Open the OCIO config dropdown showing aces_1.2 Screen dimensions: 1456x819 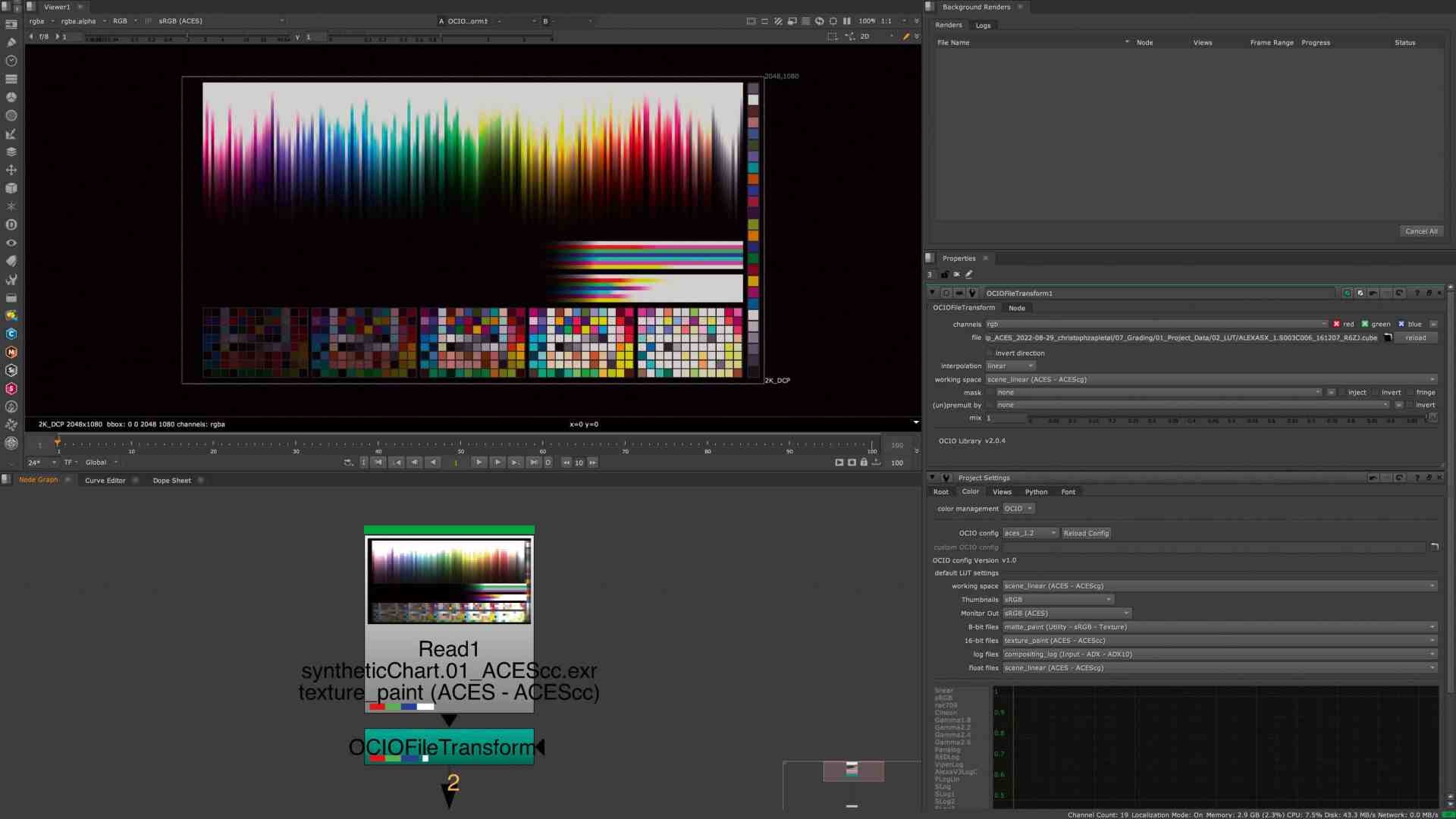(1029, 533)
